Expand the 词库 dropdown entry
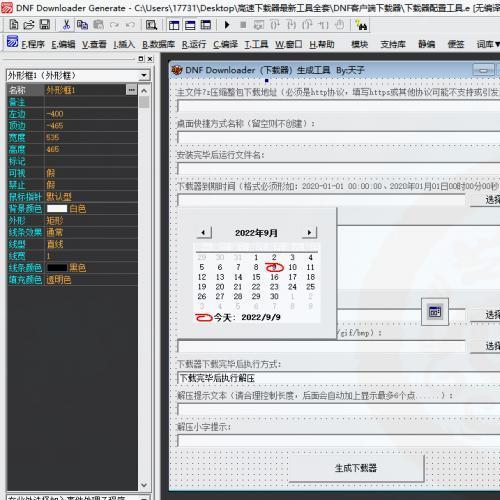 tap(488, 44)
